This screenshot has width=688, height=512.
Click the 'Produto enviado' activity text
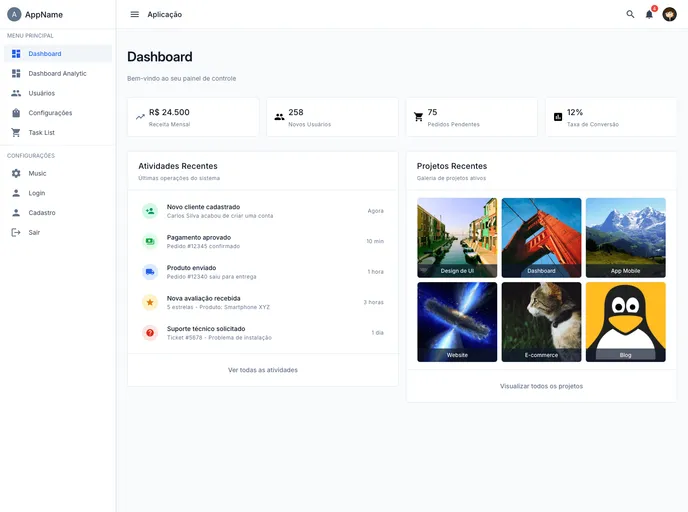pyautogui.click(x=191, y=268)
